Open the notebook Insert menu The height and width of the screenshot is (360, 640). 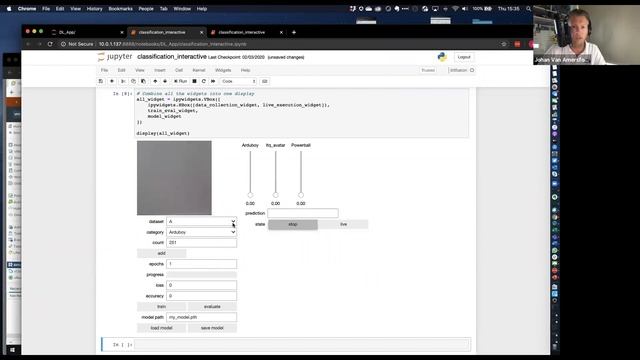click(x=160, y=70)
